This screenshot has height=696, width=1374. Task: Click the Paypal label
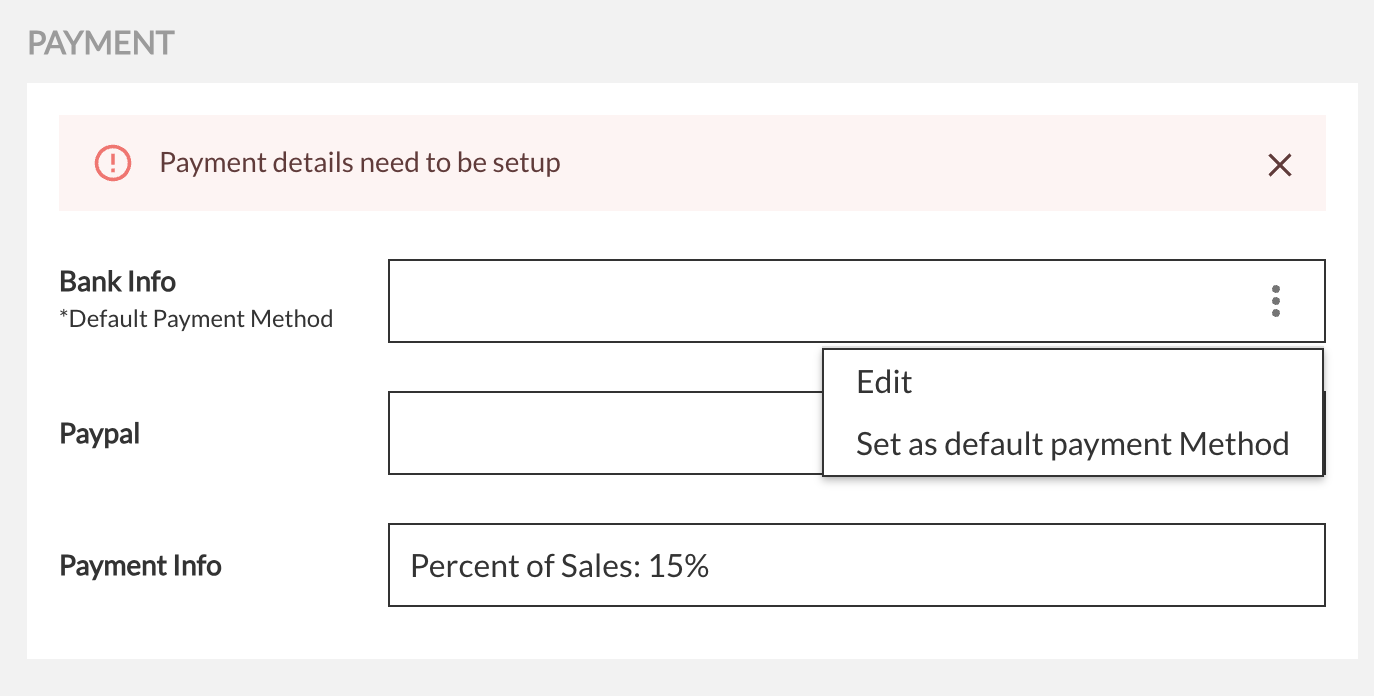pyautogui.click(x=100, y=434)
